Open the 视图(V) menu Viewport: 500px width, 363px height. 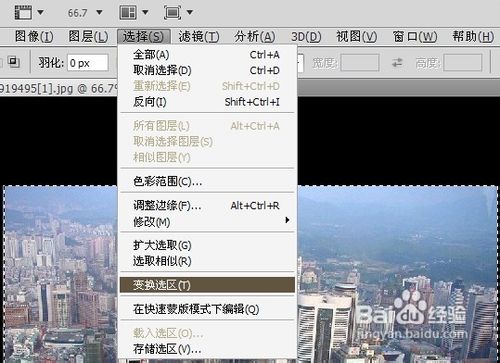pyautogui.click(x=357, y=36)
